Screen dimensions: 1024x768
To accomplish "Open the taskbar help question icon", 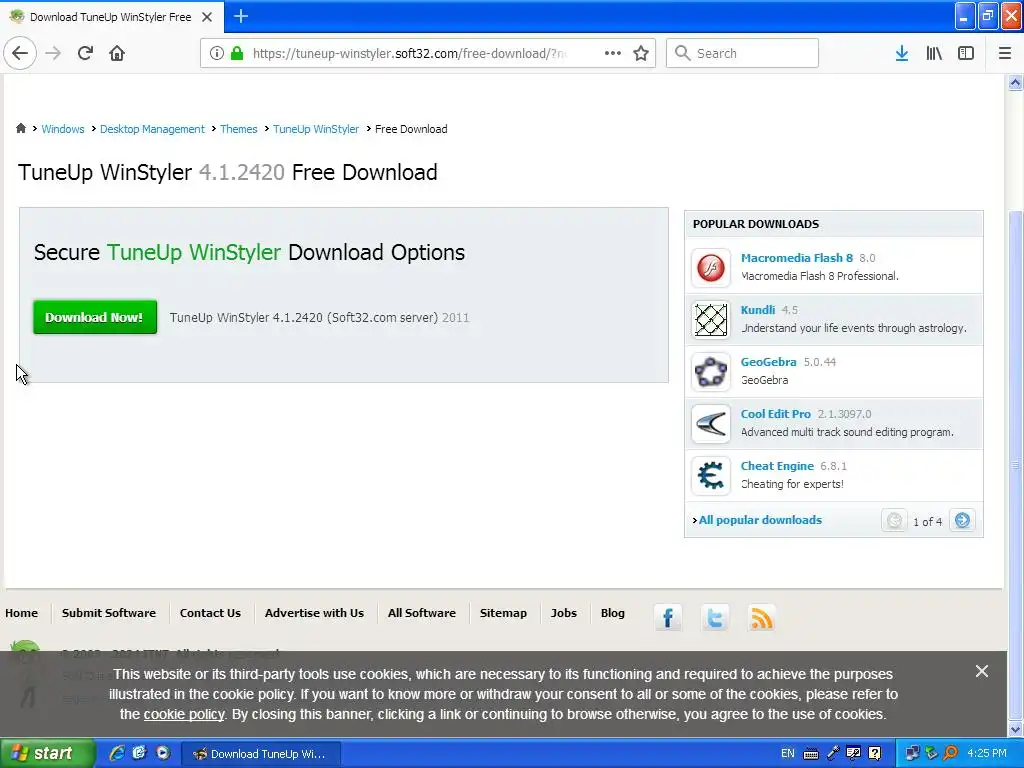I will 875,753.
